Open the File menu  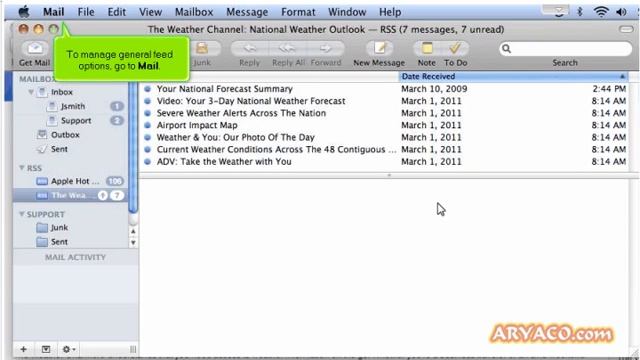(86, 12)
